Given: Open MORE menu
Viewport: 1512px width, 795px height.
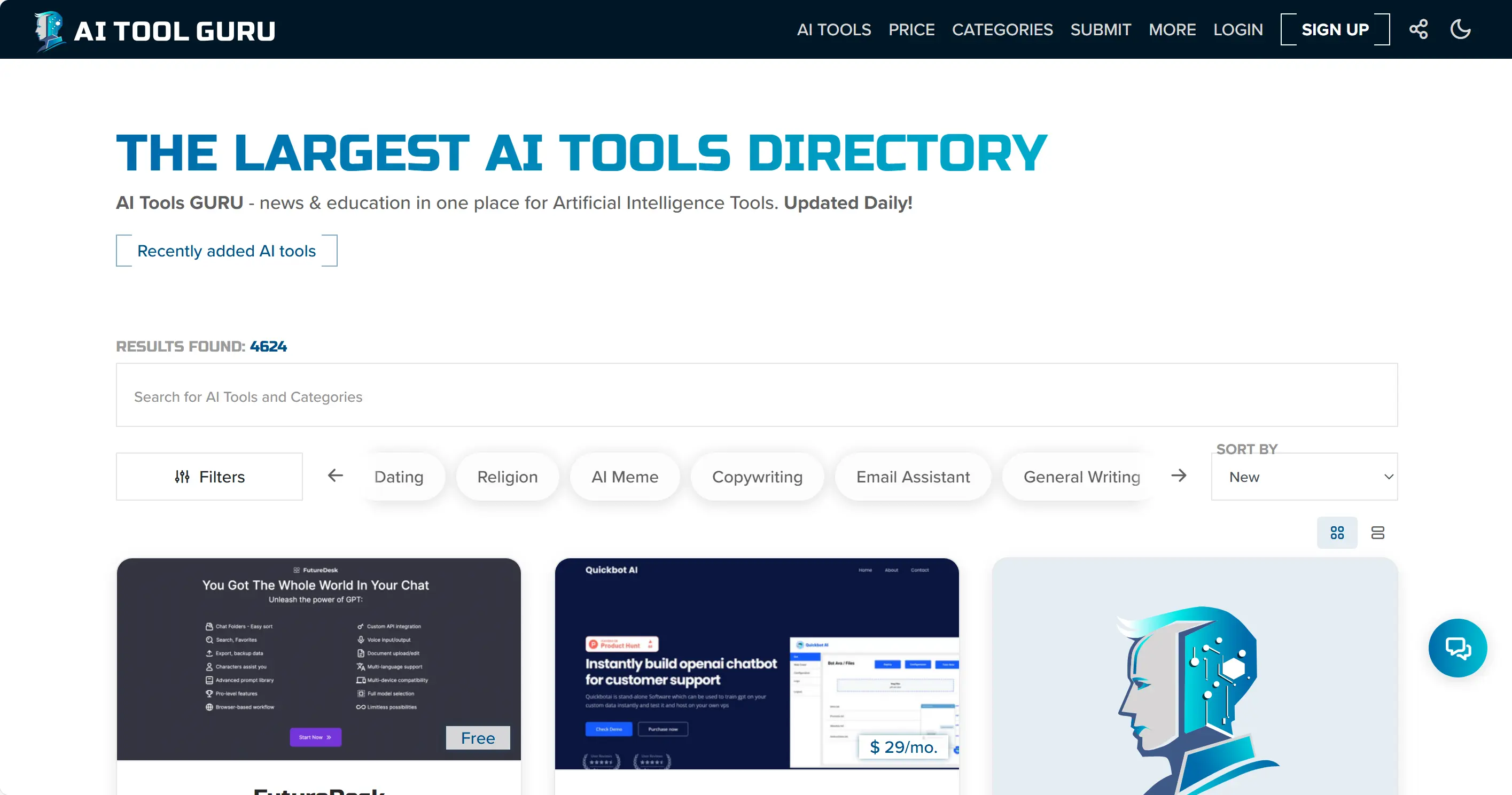Looking at the screenshot, I should click(1172, 30).
